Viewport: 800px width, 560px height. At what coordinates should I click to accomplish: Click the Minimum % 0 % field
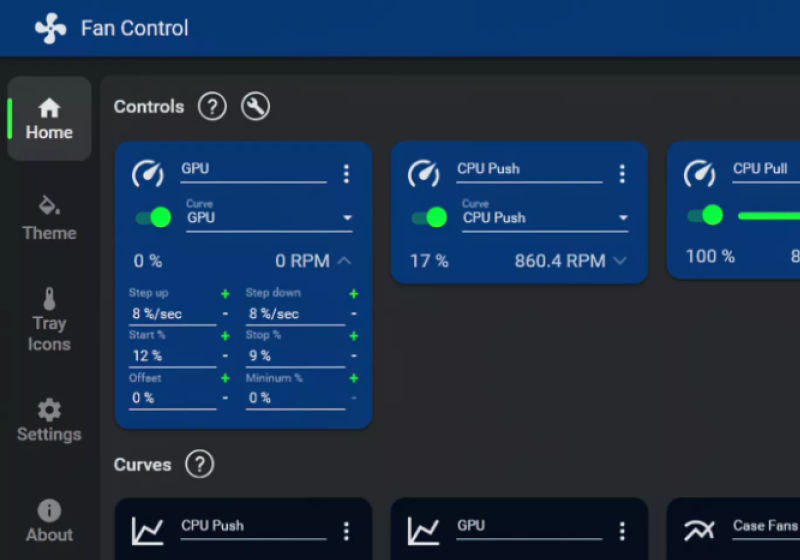pos(295,398)
